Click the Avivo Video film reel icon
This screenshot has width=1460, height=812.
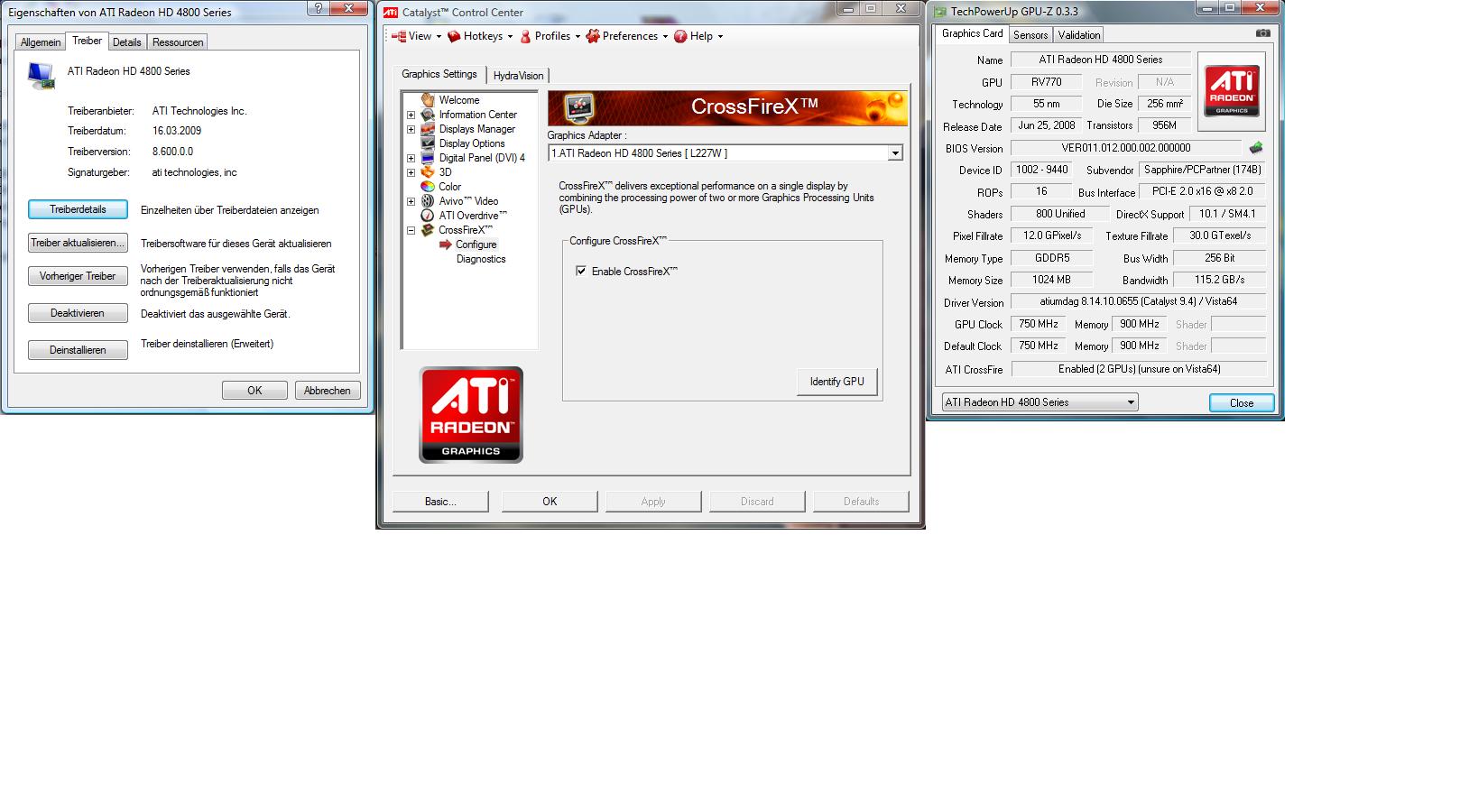[428, 201]
